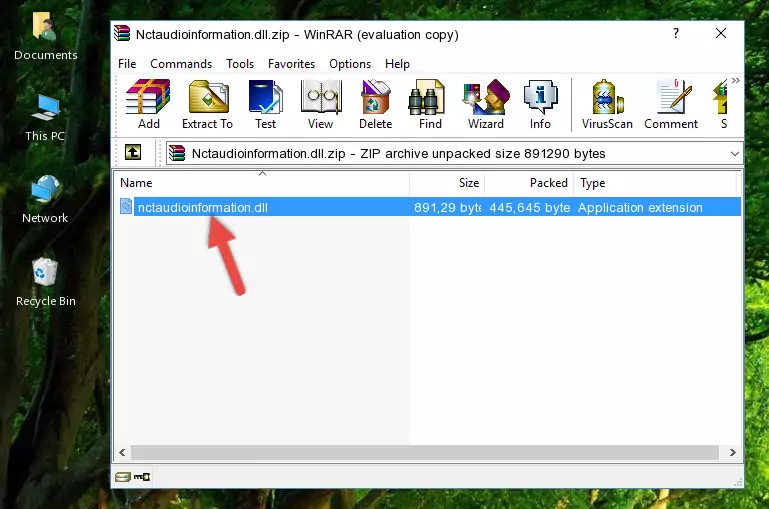Click the WinRAR title bar app icon
Image resolution: width=769 pixels, height=509 pixels.
tap(122, 33)
